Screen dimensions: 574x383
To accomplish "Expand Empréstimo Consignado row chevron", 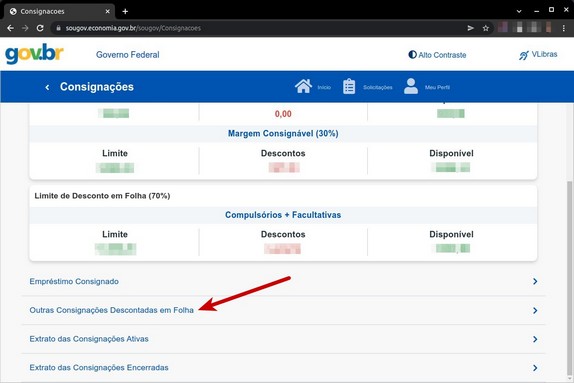I will [x=535, y=281].
